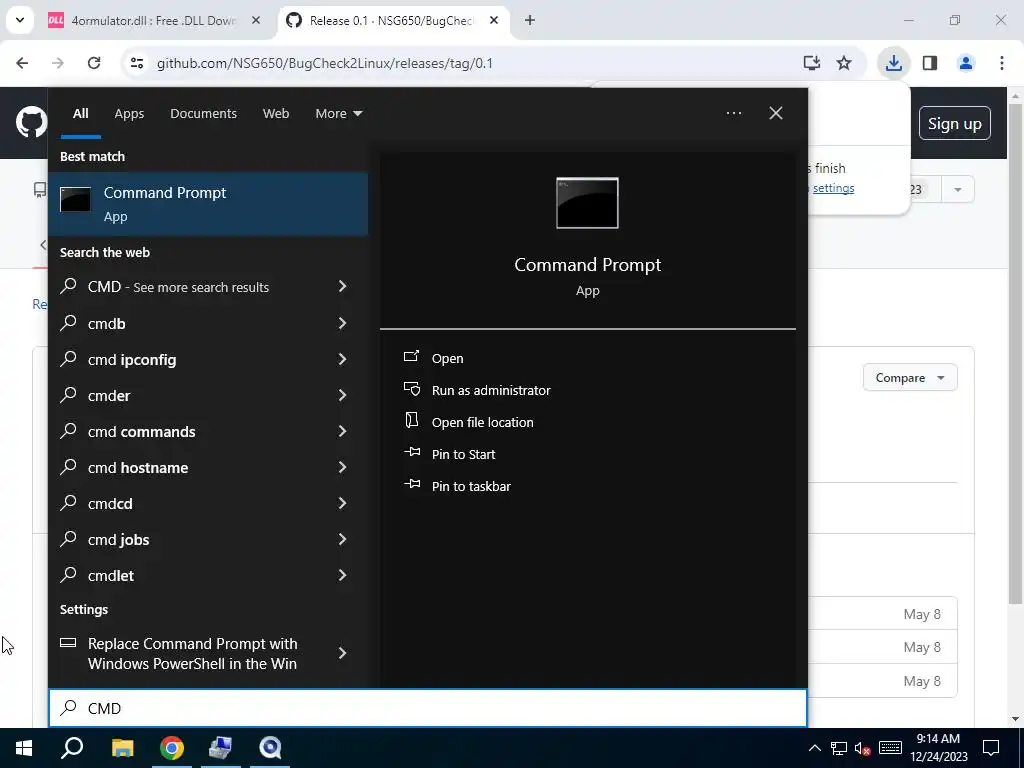Open Chrome three-dot menu

pos(1002,63)
